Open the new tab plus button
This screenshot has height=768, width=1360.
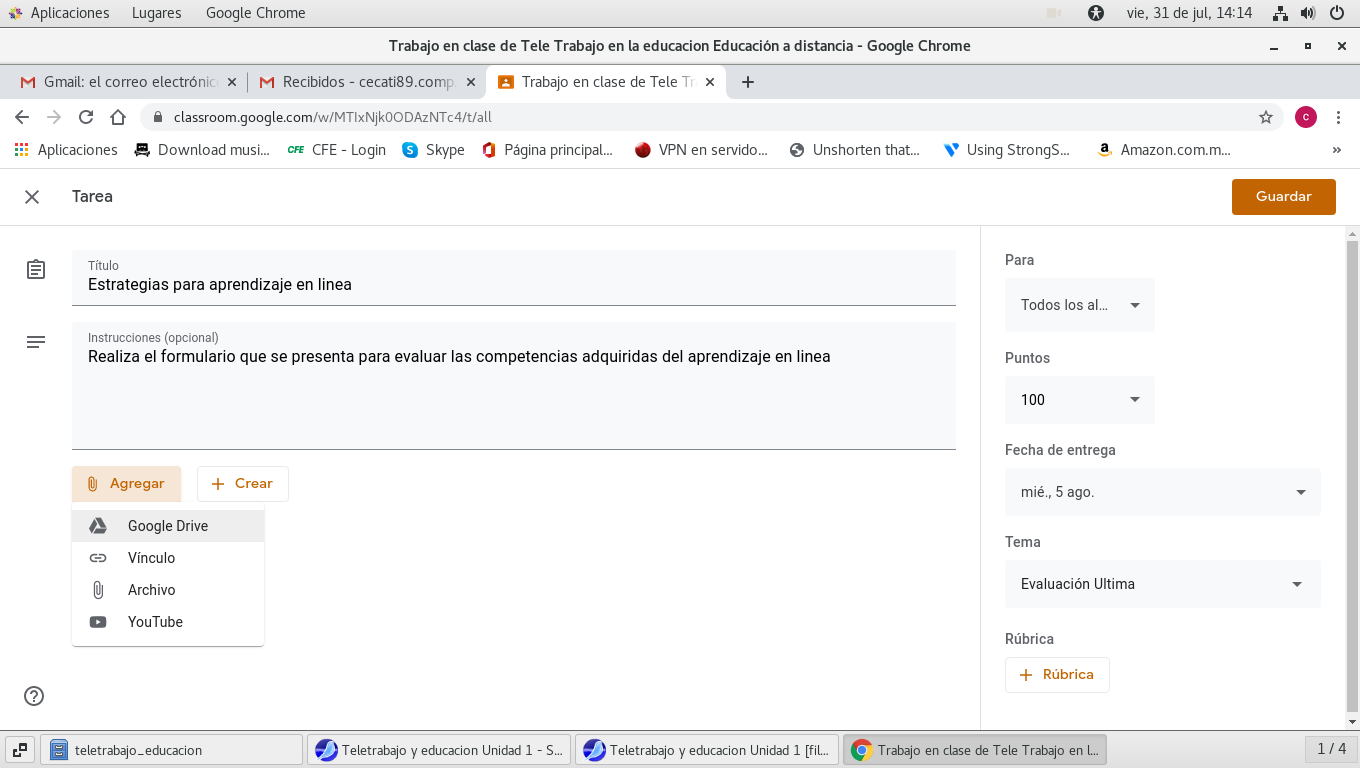[747, 82]
